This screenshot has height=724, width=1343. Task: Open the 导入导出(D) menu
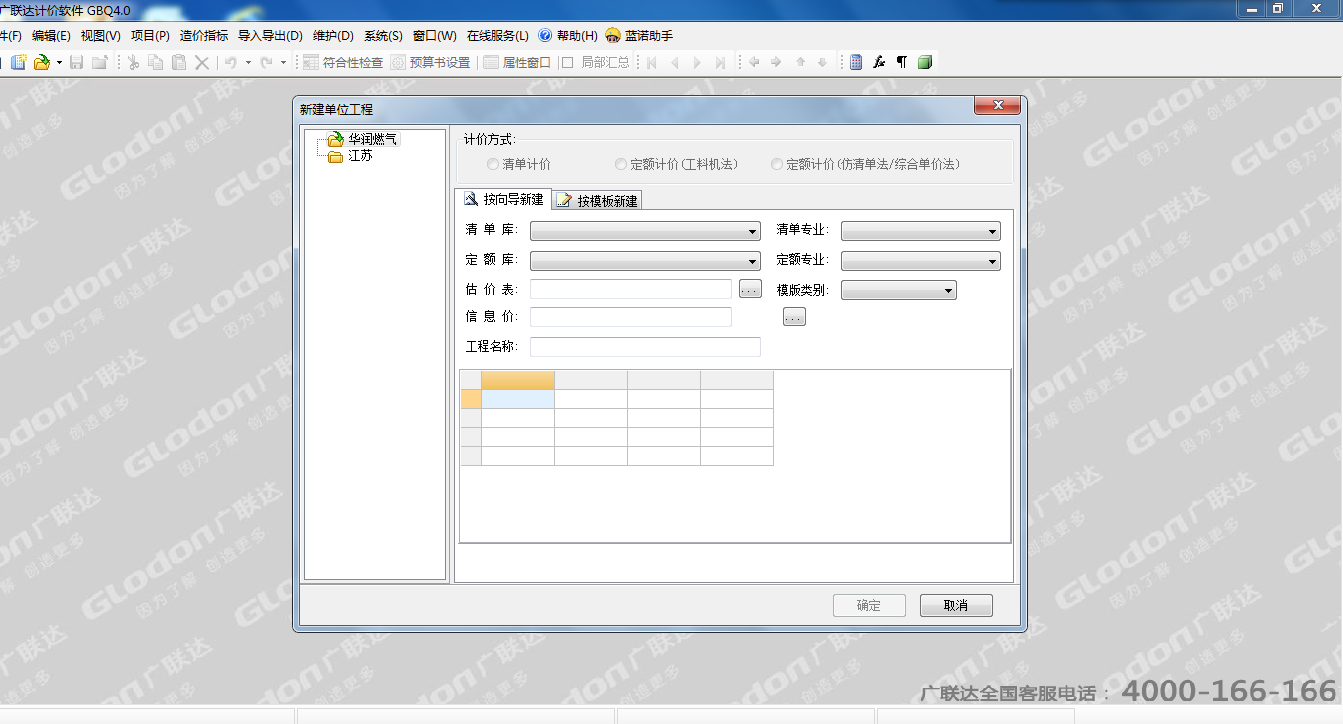(270, 36)
